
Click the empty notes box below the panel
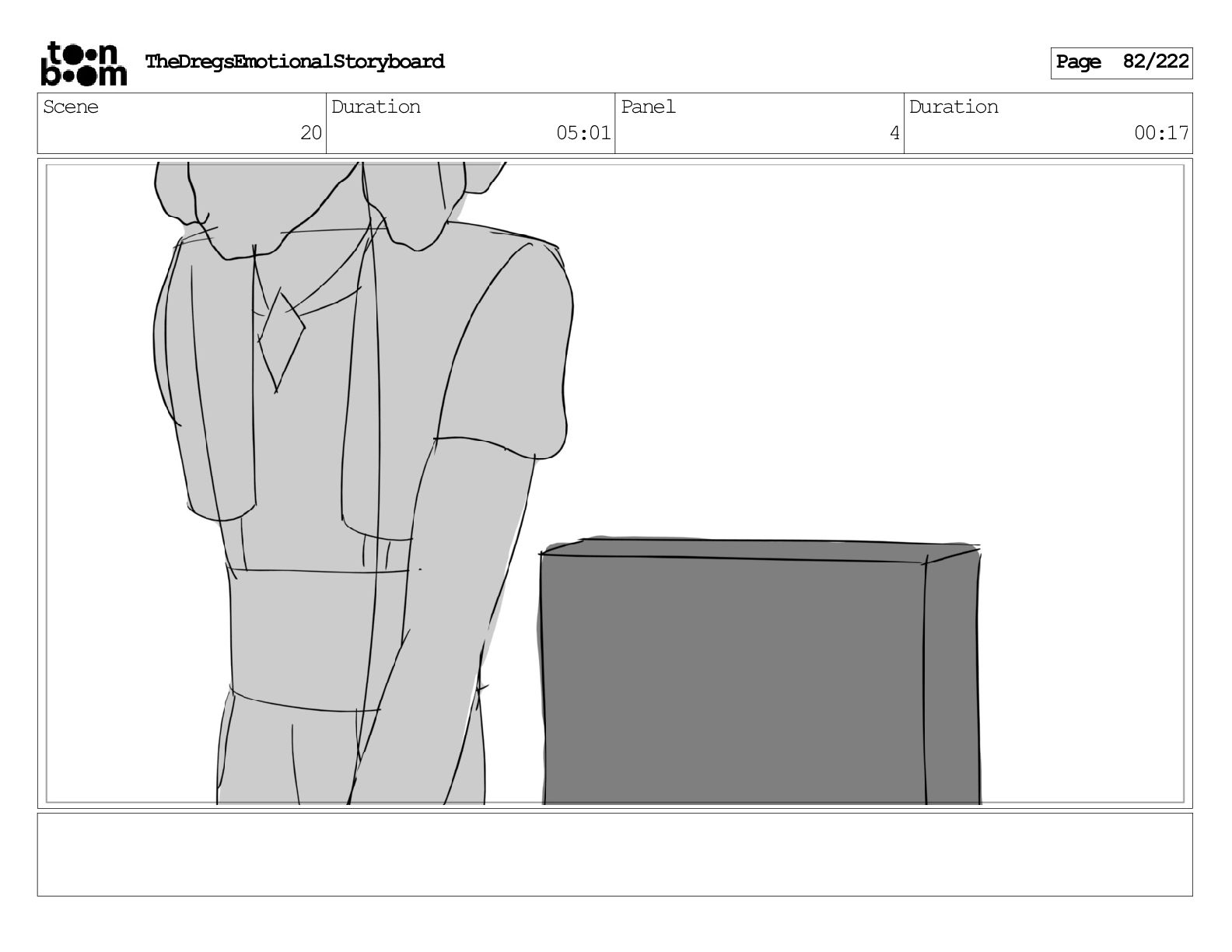click(x=615, y=855)
